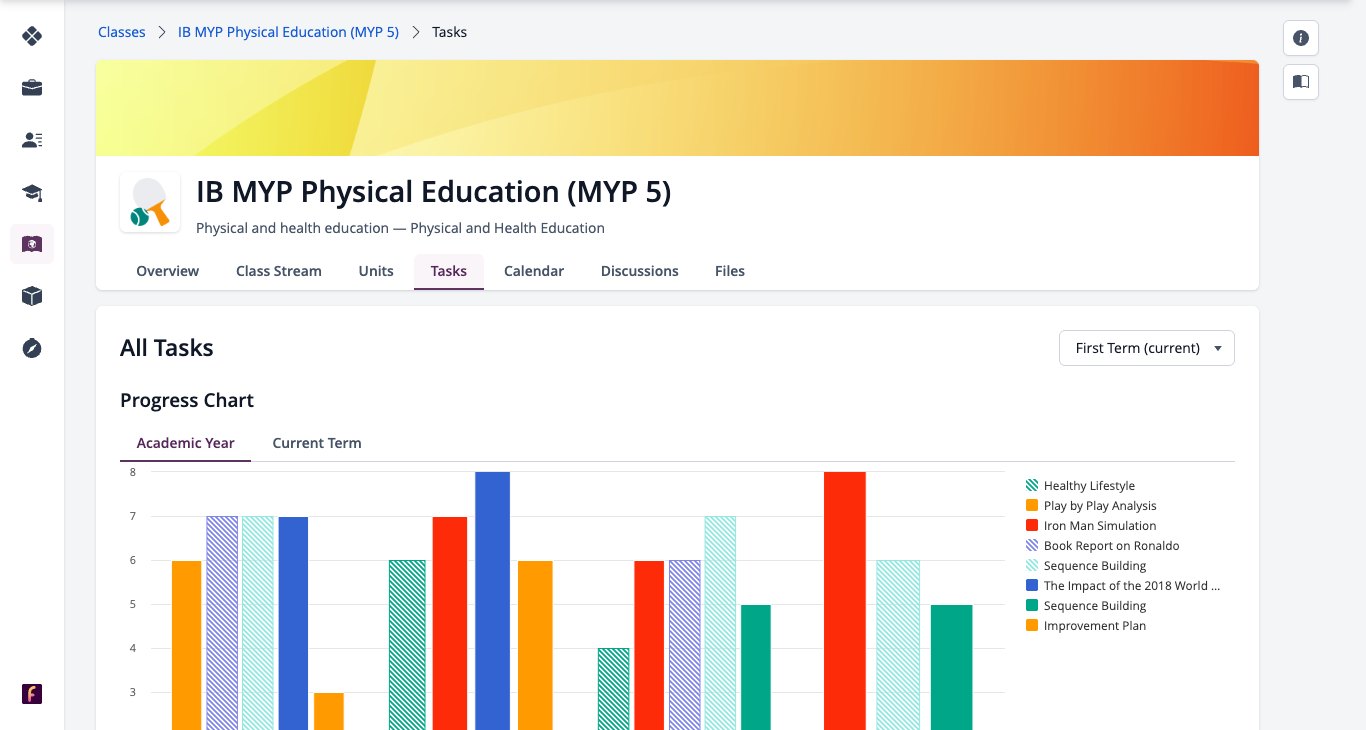
Task: Toggle Iron Man Simulation legend swatch
Action: [1032, 526]
